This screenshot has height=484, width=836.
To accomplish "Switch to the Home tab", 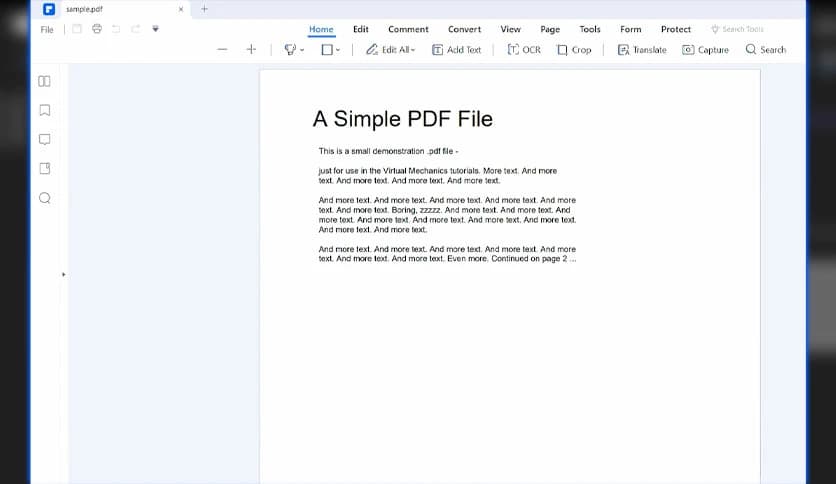I will click(321, 29).
